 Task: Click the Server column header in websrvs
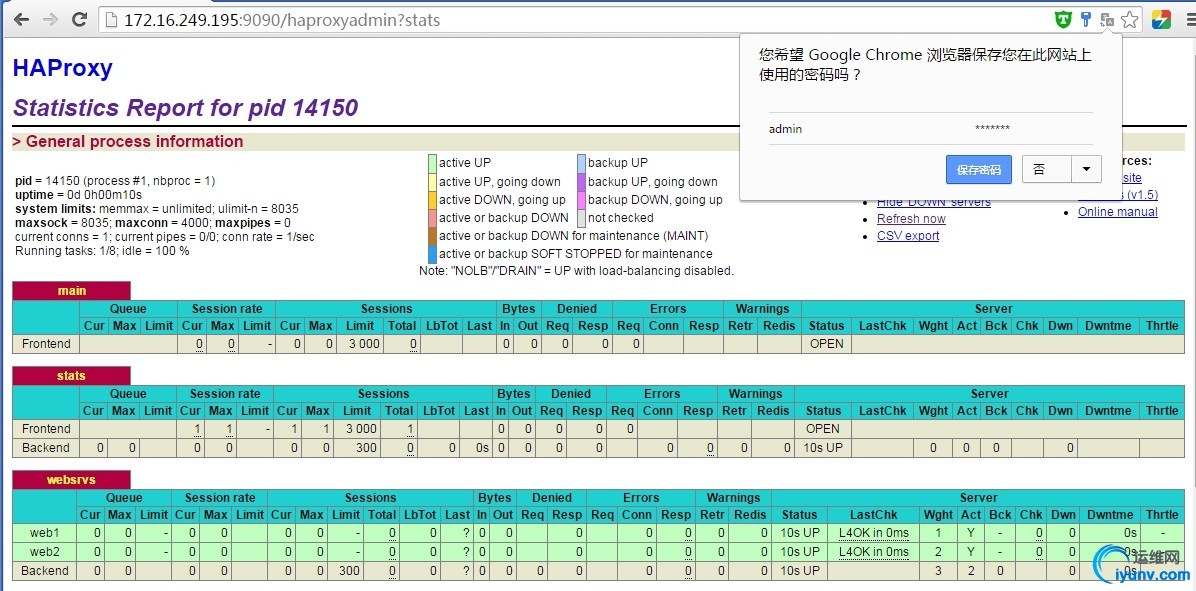click(x=979, y=498)
